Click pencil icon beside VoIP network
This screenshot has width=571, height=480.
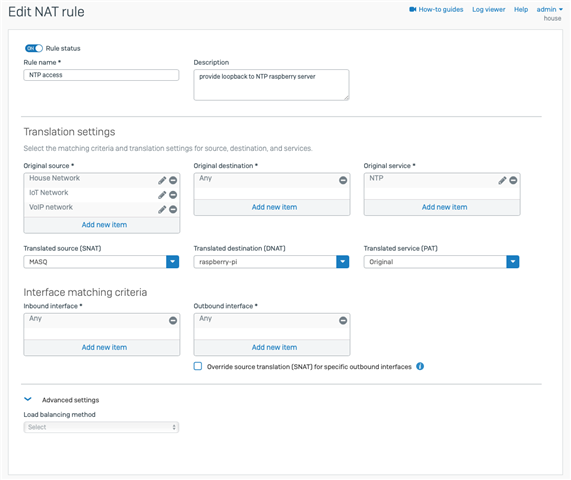[x=162, y=209]
